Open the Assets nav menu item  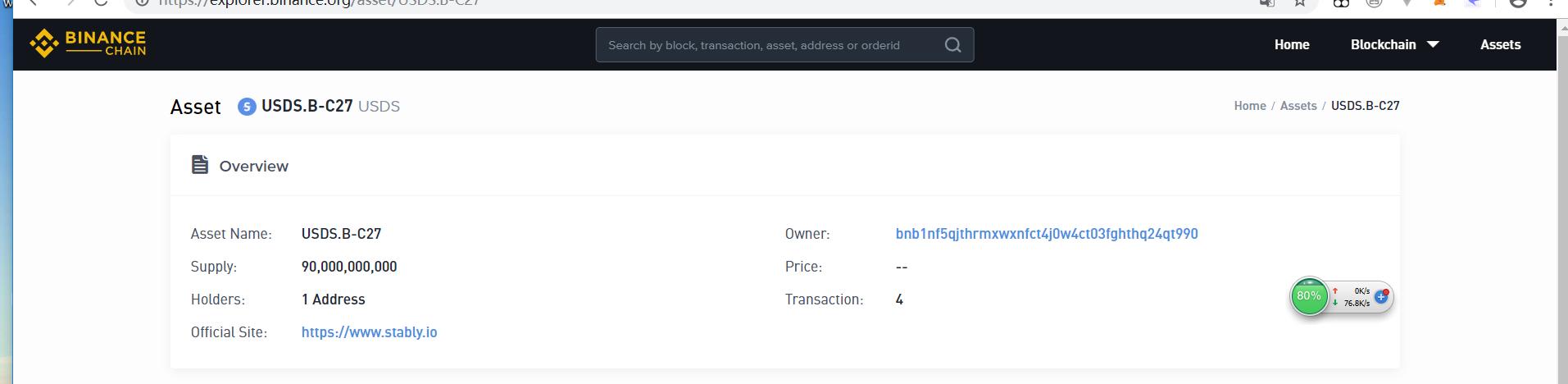point(1500,44)
